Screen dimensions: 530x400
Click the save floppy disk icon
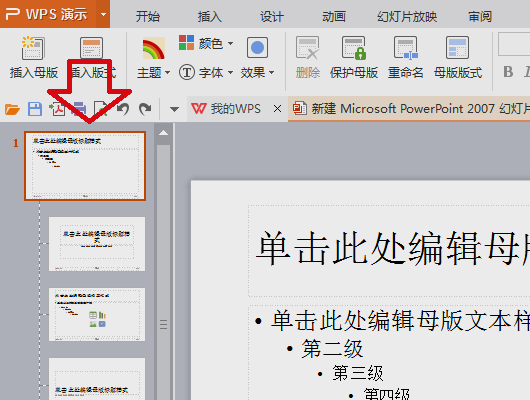(35, 109)
